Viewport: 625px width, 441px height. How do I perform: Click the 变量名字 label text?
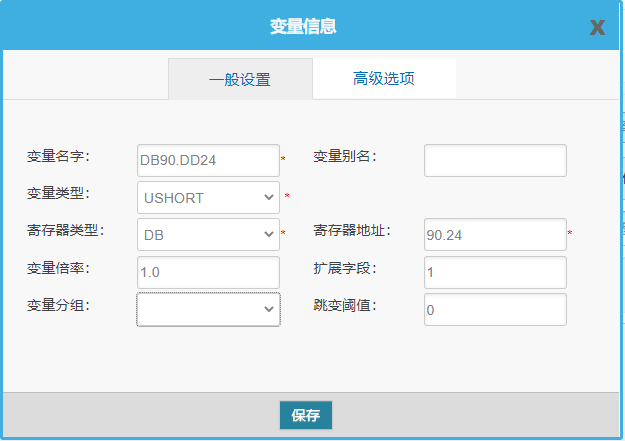coord(59,156)
